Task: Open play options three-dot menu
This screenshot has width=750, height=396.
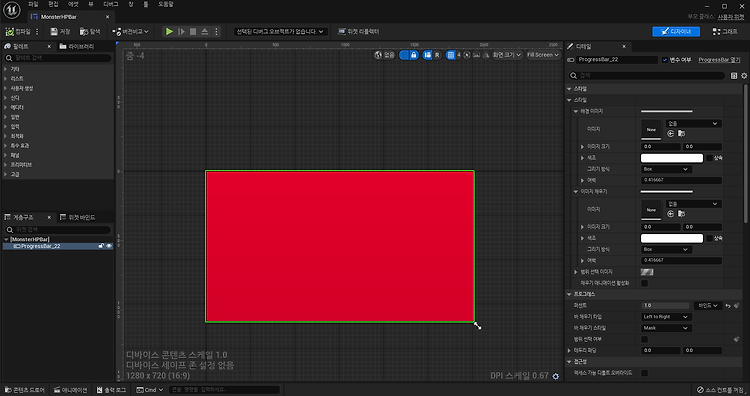Action: click(x=216, y=32)
